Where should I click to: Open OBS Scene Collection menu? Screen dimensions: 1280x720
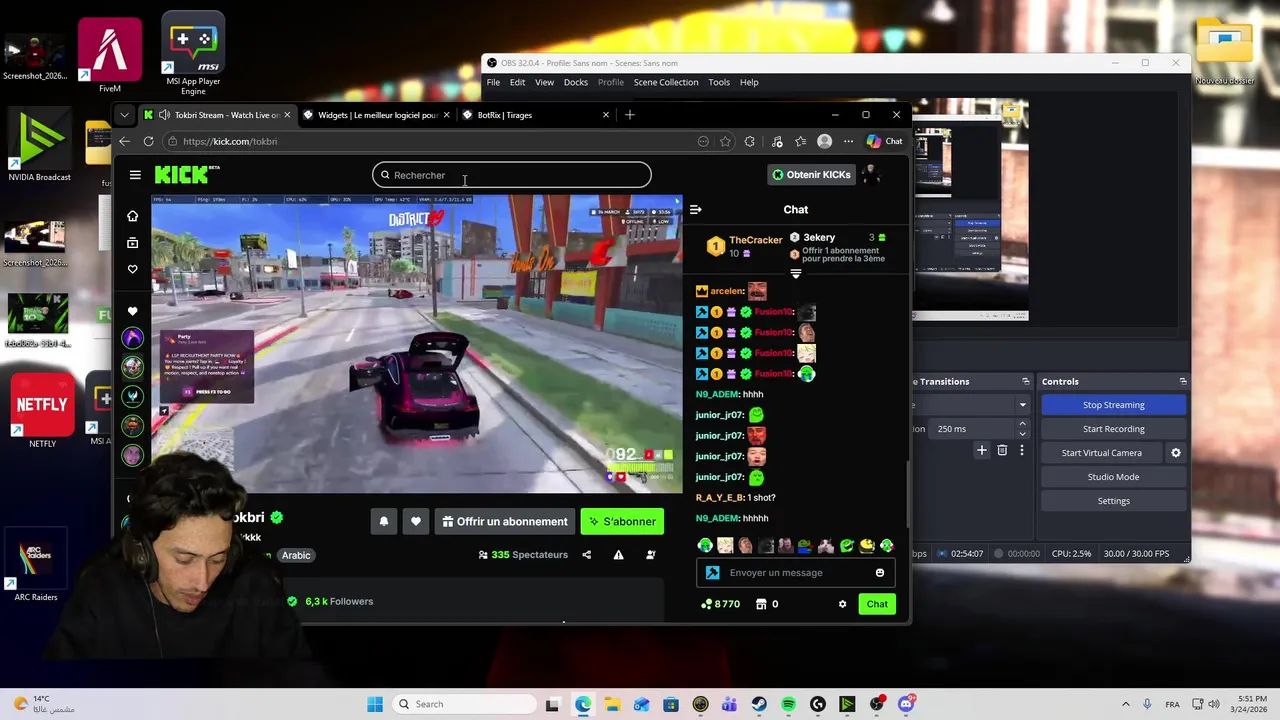666,82
